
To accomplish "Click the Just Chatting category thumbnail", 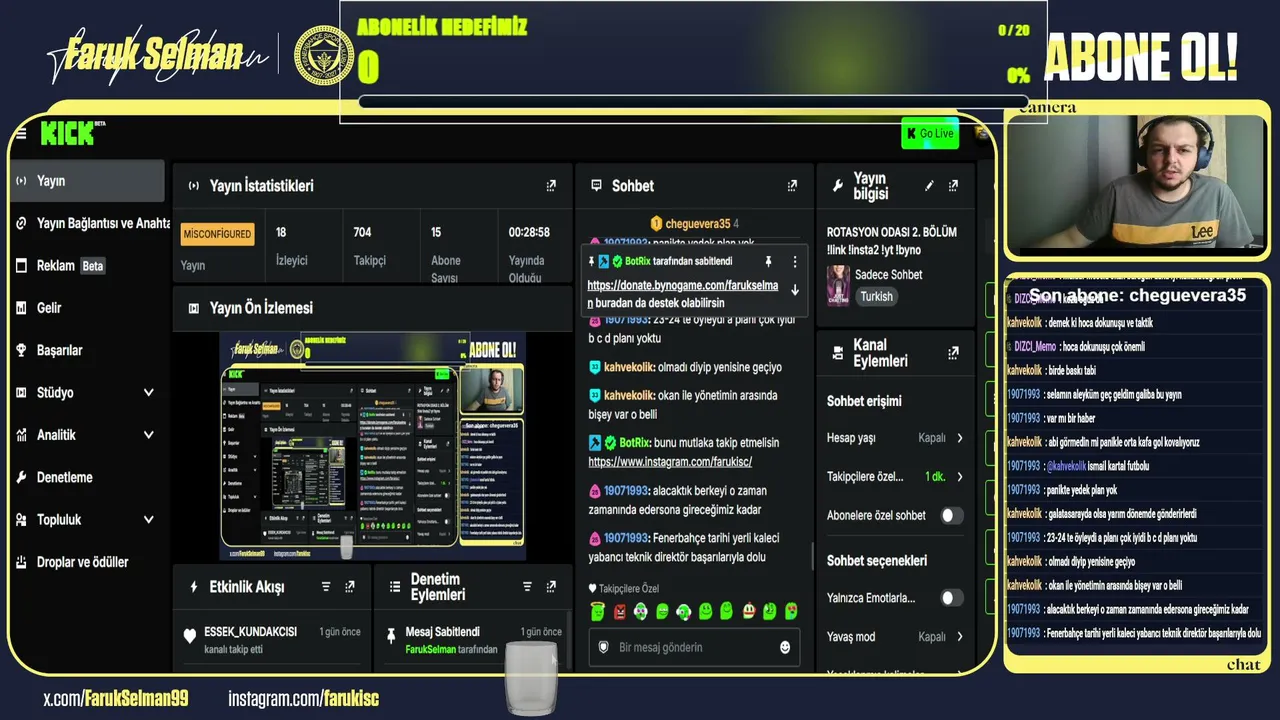I will 838,285.
